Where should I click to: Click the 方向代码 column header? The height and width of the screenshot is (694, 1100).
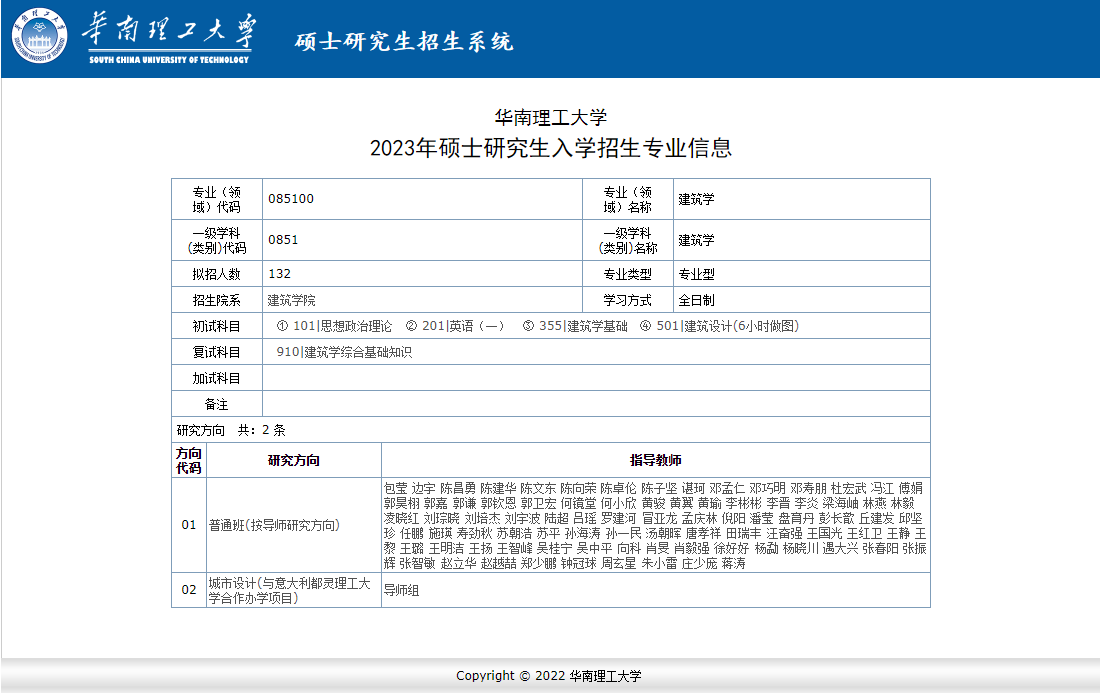tap(189, 460)
